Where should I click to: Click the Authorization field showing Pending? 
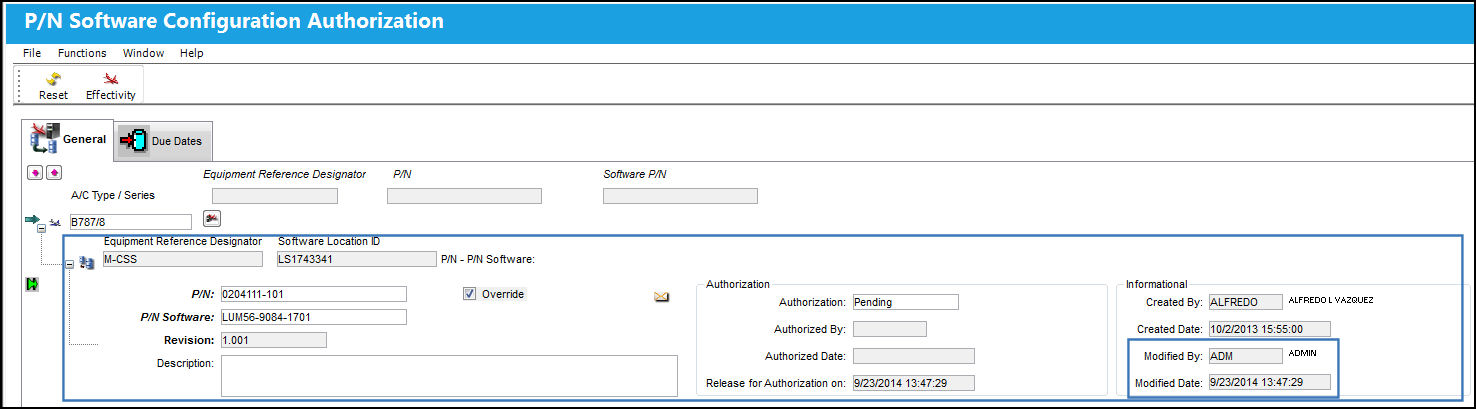905,302
